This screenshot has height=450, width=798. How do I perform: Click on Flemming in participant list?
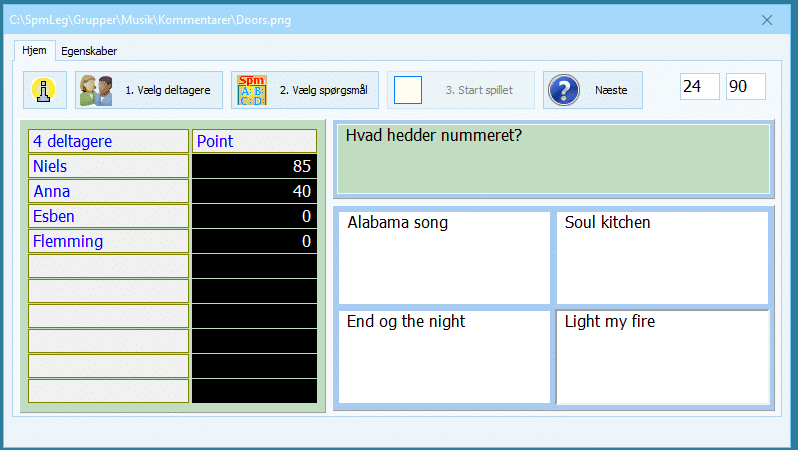coord(108,241)
